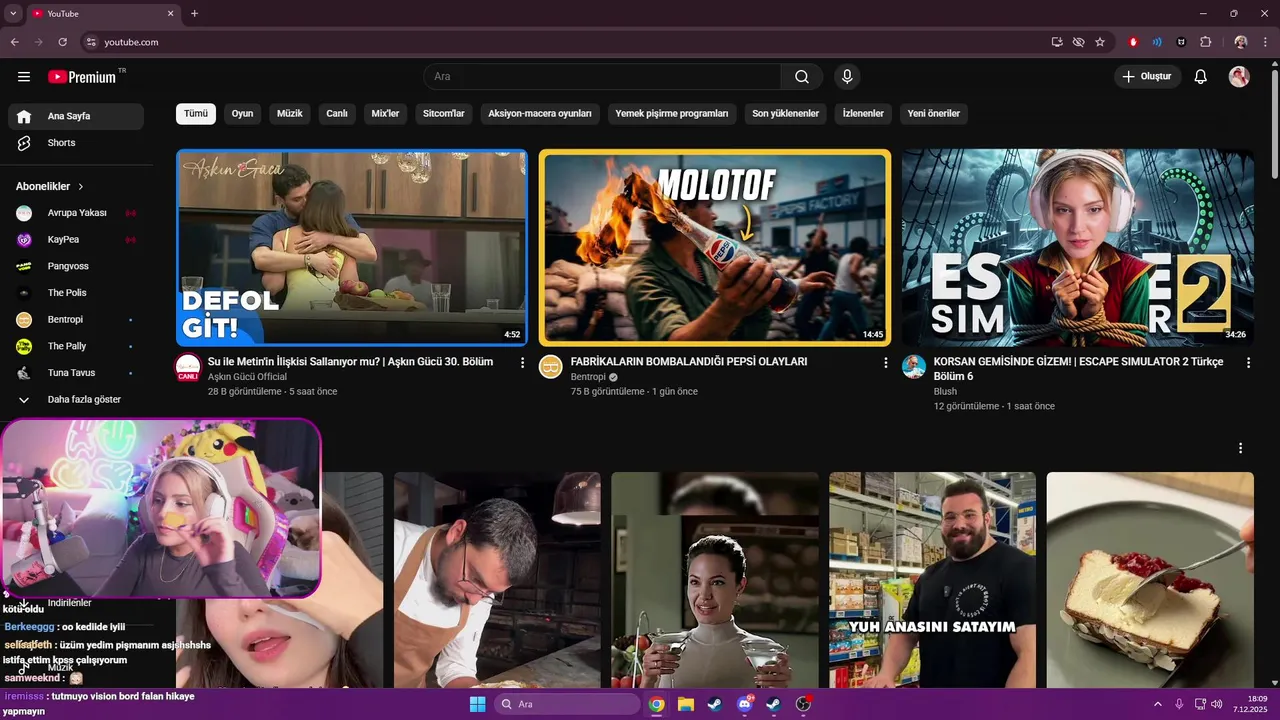
Task: Open volume control in system tray
Action: click(x=1216, y=704)
